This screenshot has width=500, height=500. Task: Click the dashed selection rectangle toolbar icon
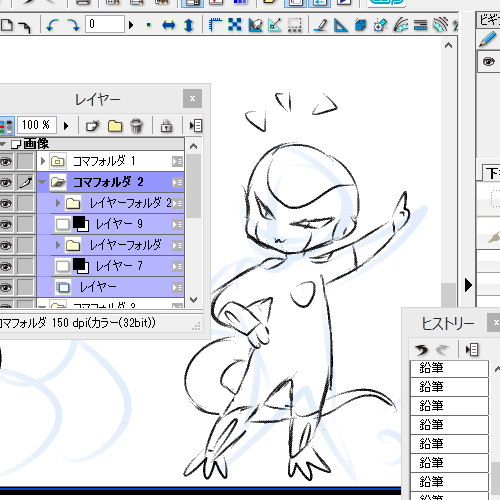click(294, 25)
